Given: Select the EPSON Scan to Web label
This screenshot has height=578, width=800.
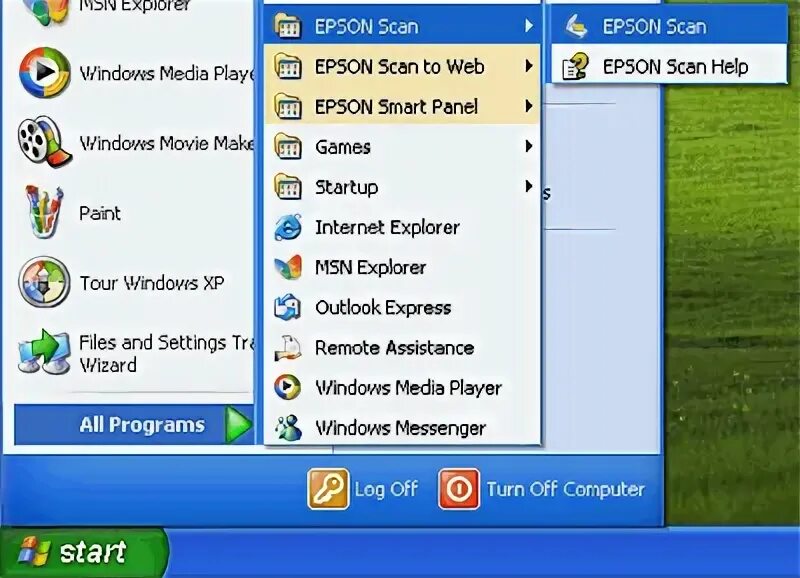Looking at the screenshot, I should 399,67.
